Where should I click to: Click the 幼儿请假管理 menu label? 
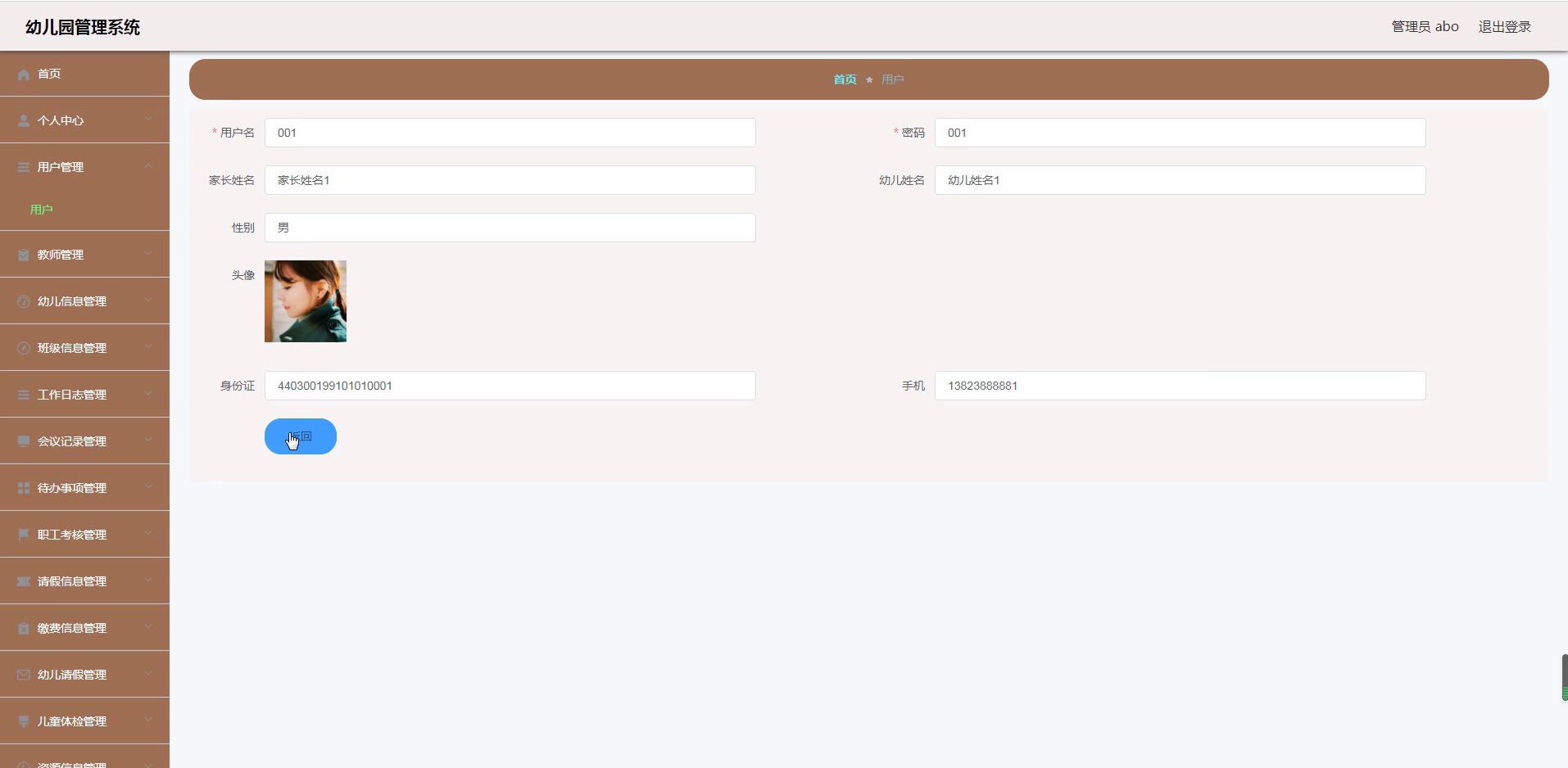[72, 675]
